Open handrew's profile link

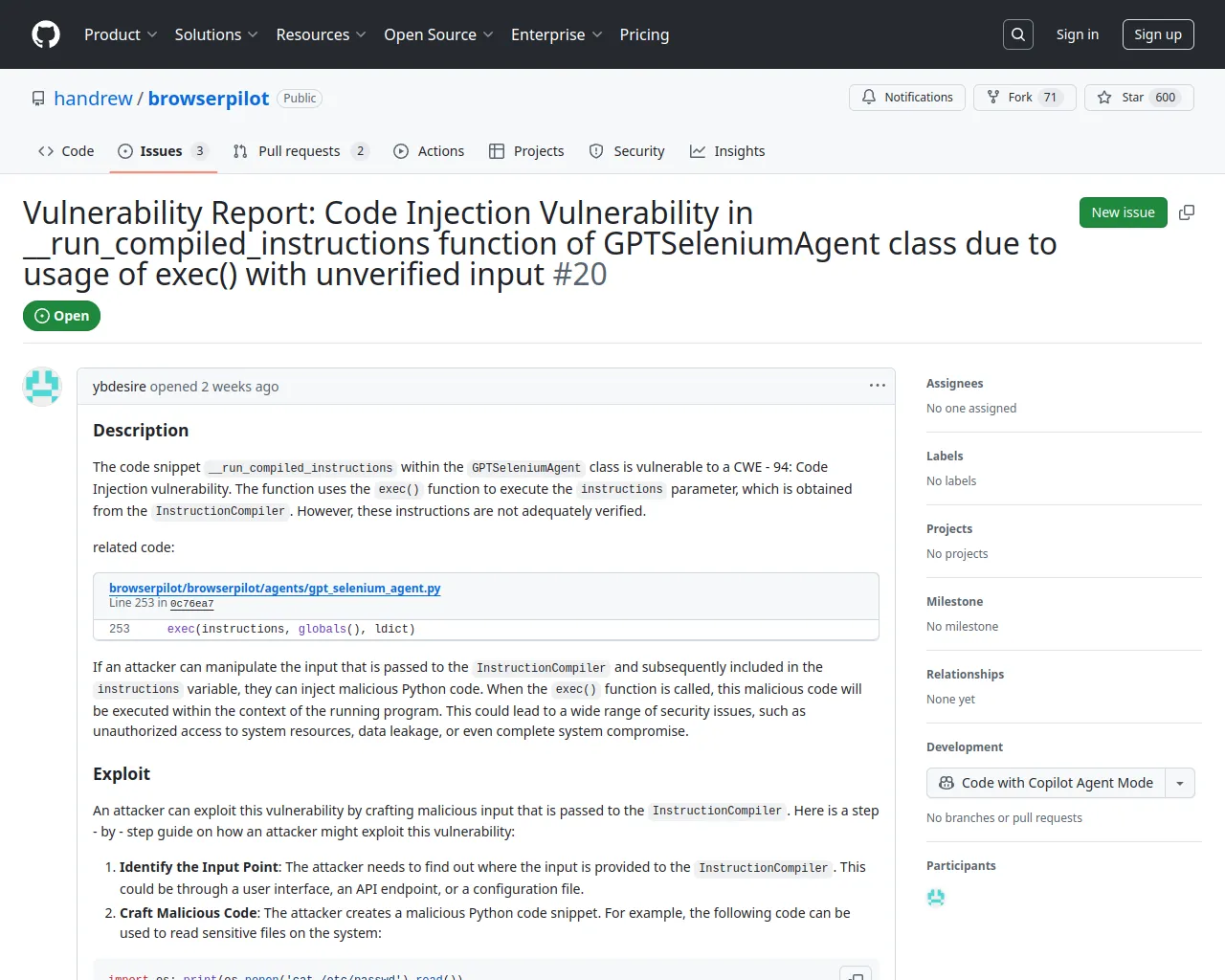[94, 99]
